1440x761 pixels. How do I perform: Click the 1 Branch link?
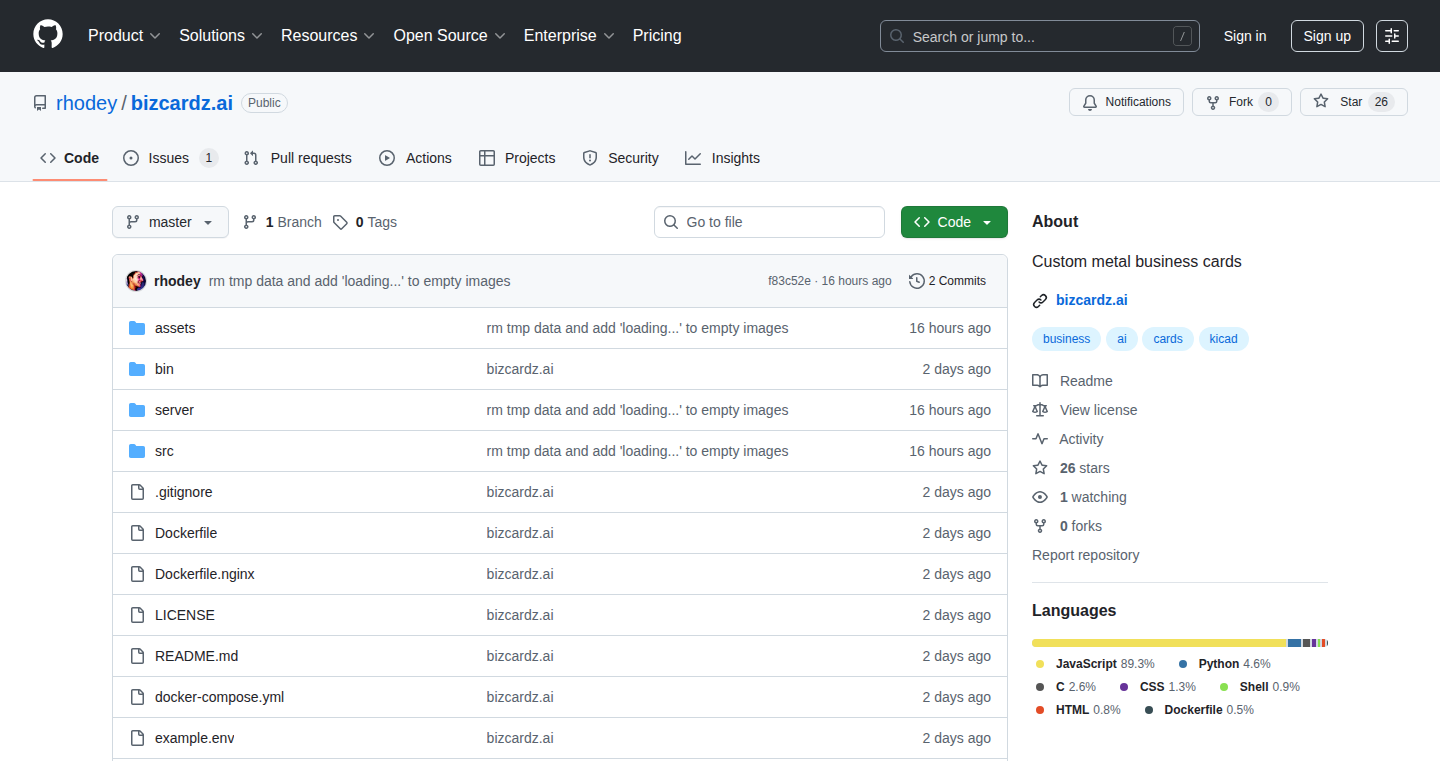coord(282,222)
